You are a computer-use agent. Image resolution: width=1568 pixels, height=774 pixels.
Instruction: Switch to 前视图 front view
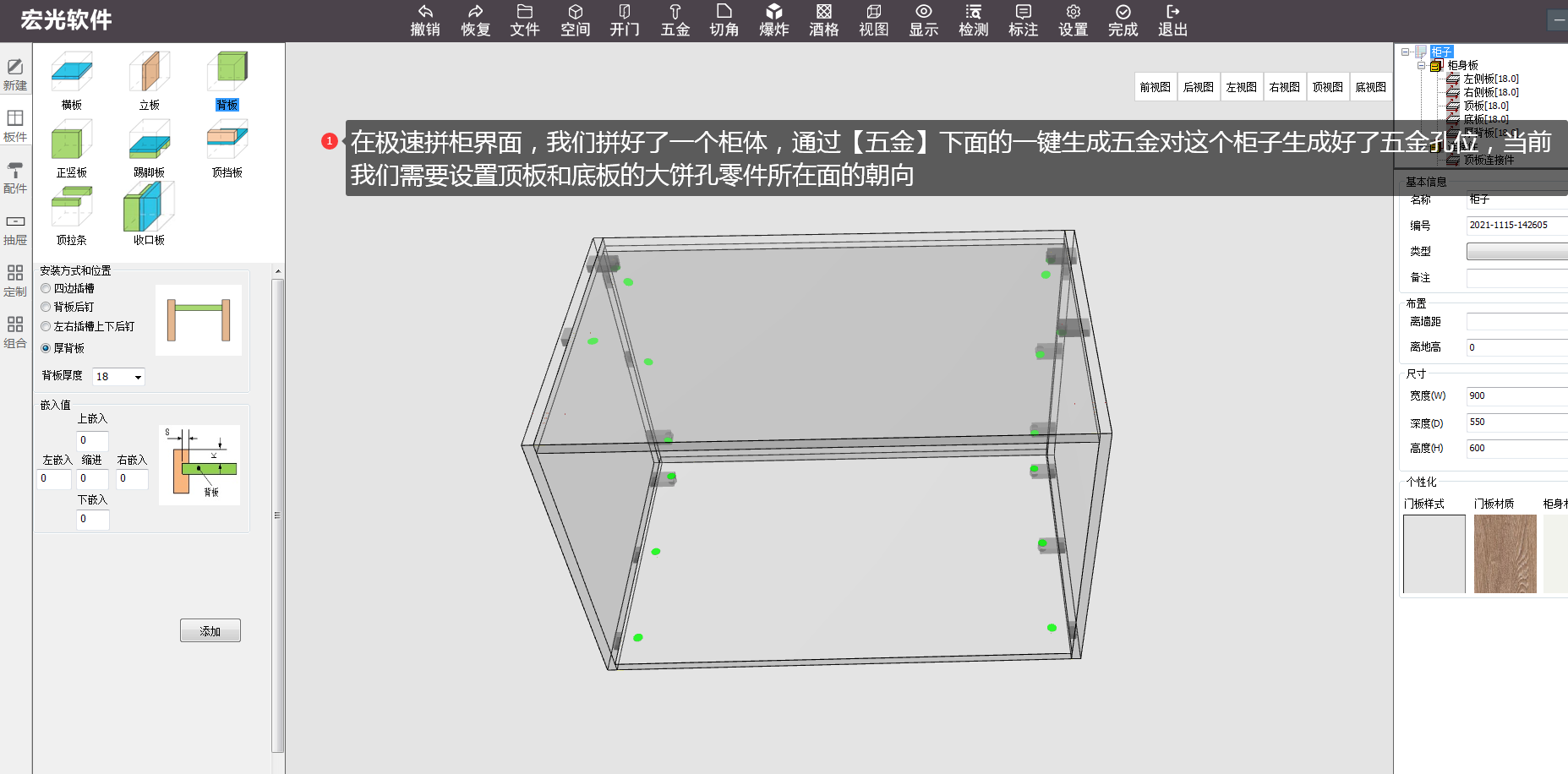pyautogui.click(x=1156, y=87)
